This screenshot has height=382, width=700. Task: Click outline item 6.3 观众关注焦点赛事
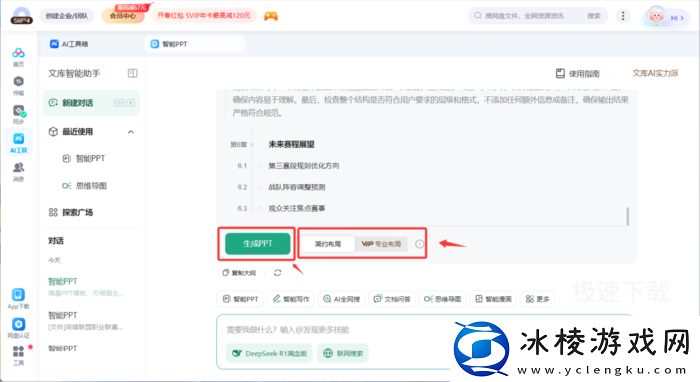click(x=296, y=208)
